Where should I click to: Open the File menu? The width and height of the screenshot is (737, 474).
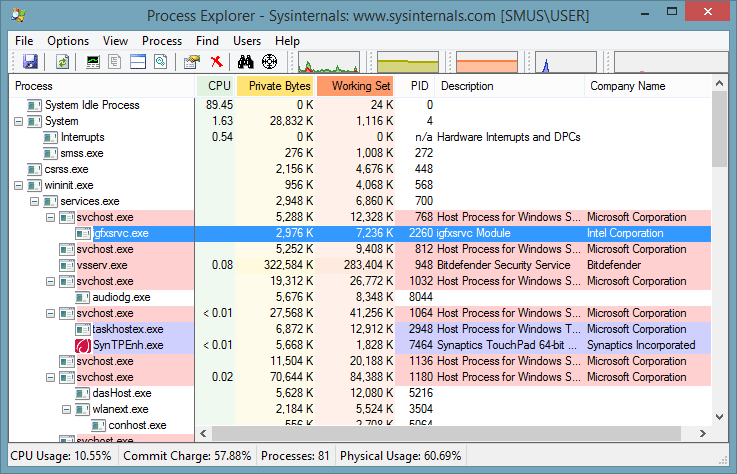point(24,41)
